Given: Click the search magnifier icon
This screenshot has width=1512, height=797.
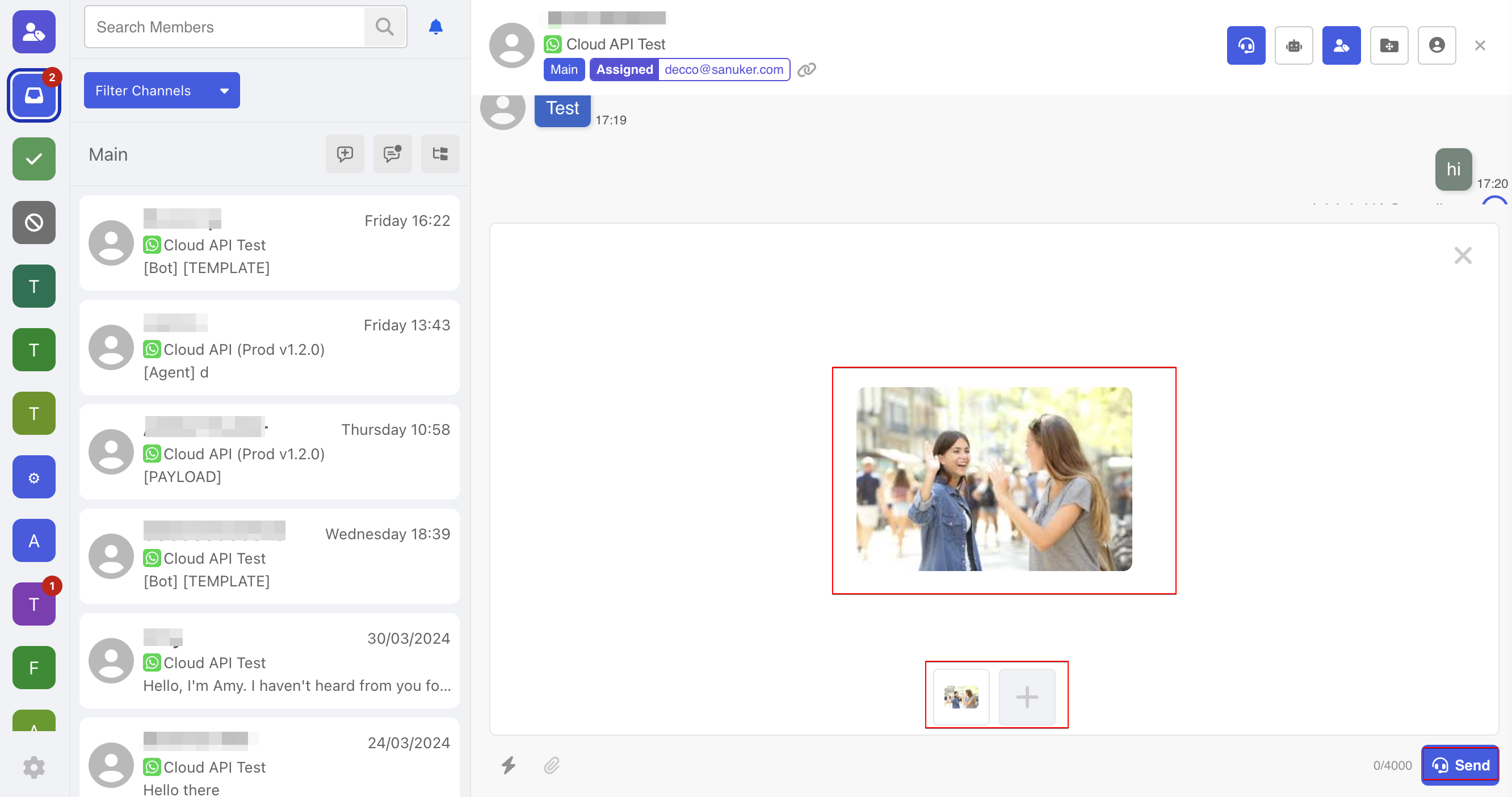Looking at the screenshot, I should [384, 27].
